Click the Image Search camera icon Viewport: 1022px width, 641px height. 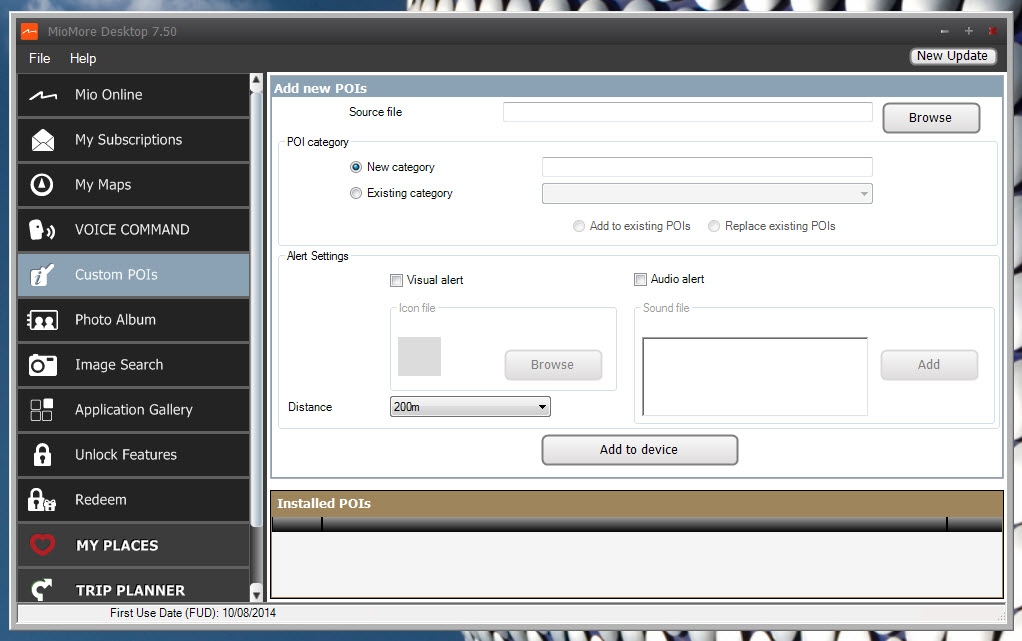point(42,365)
